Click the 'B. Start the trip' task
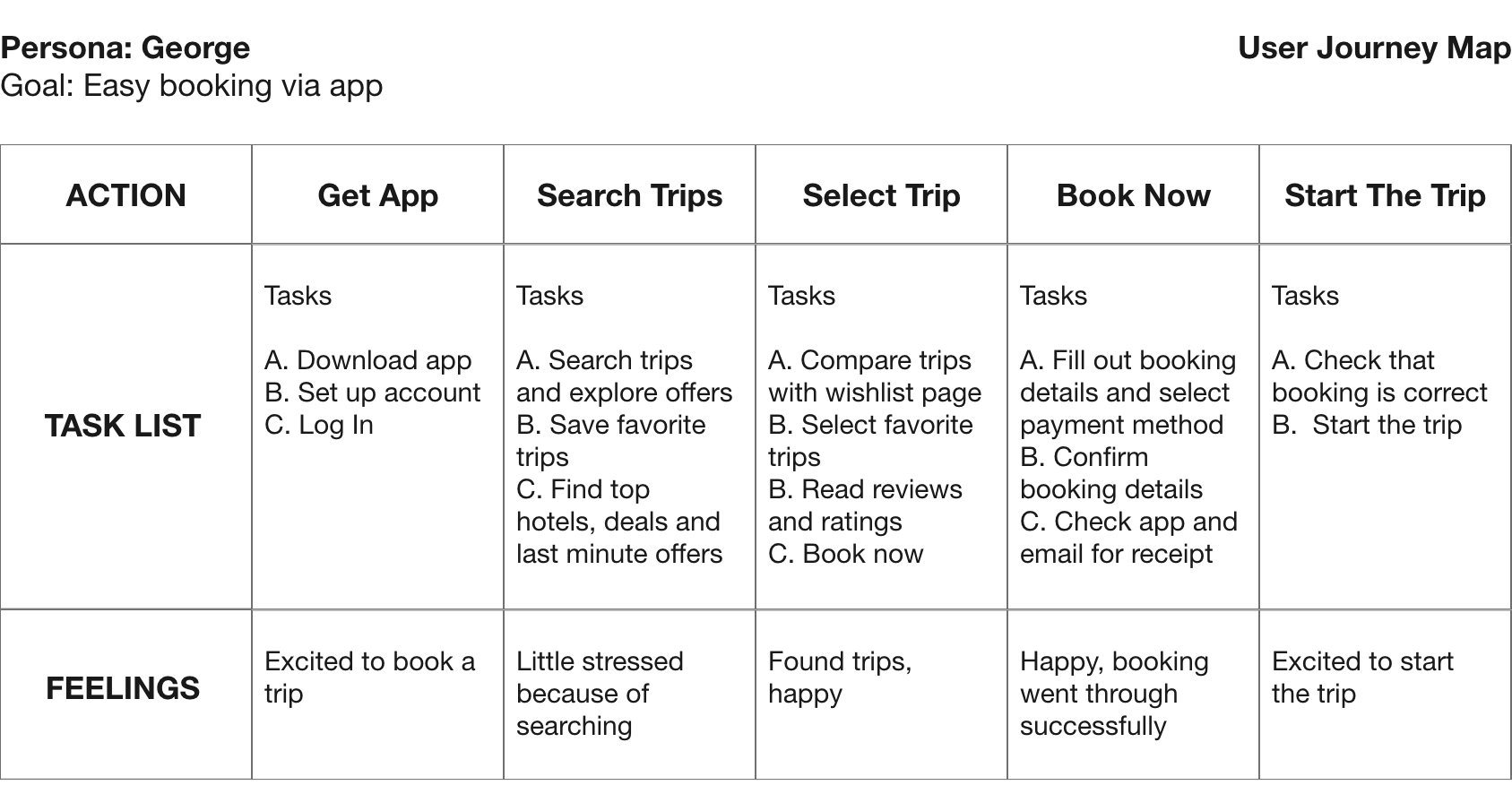This screenshot has height=794, width=1512. click(1367, 425)
